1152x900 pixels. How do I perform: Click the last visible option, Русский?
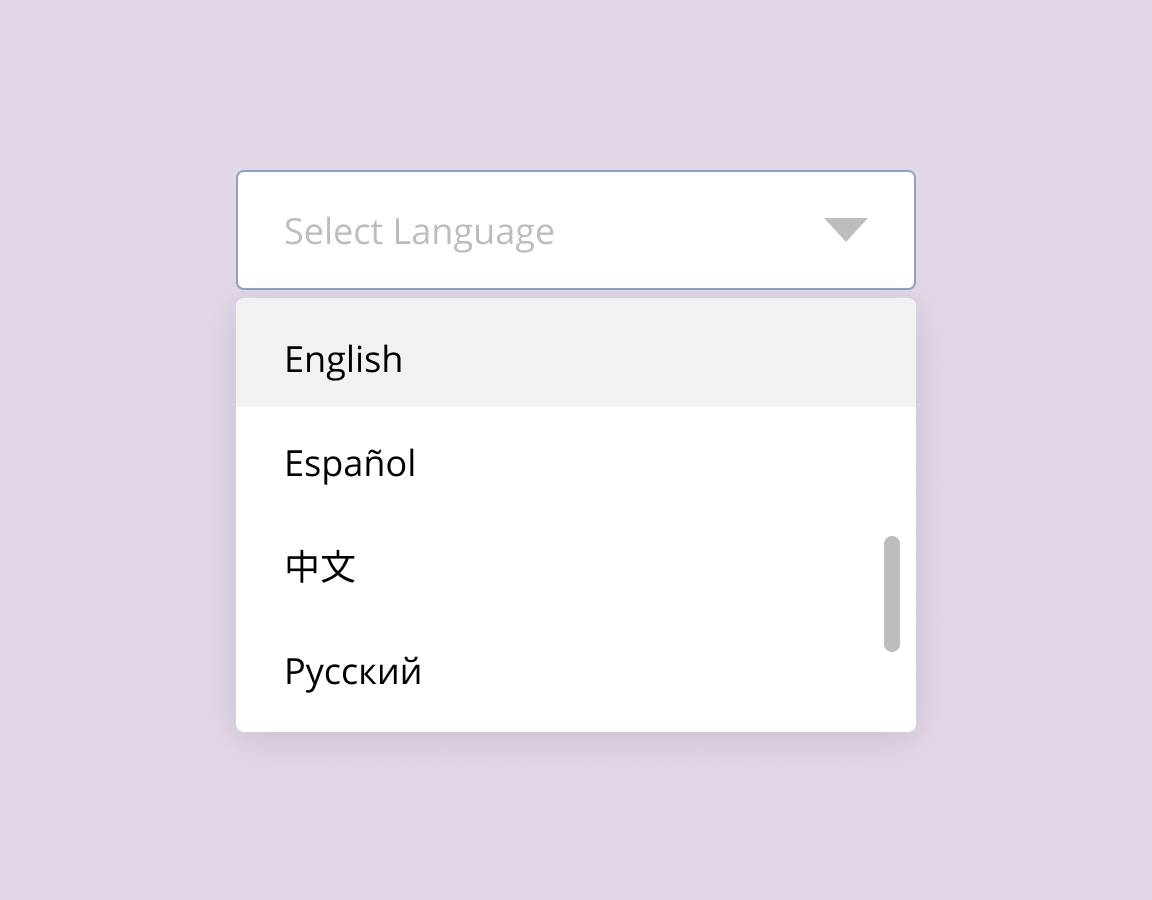pyautogui.click(x=353, y=670)
